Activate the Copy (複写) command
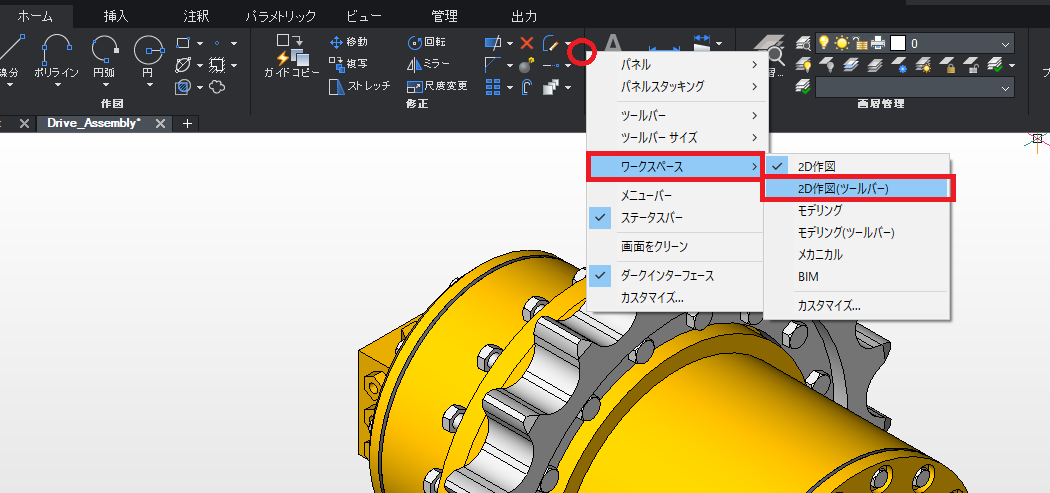 (x=348, y=64)
